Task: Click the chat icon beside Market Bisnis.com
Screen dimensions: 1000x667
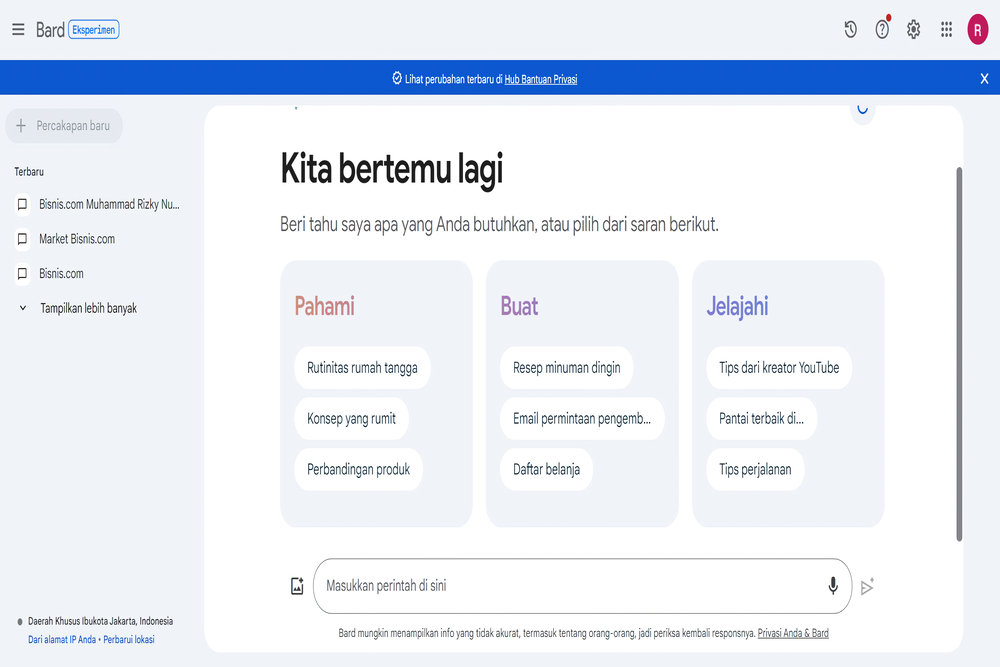Action: coord(22,239)
